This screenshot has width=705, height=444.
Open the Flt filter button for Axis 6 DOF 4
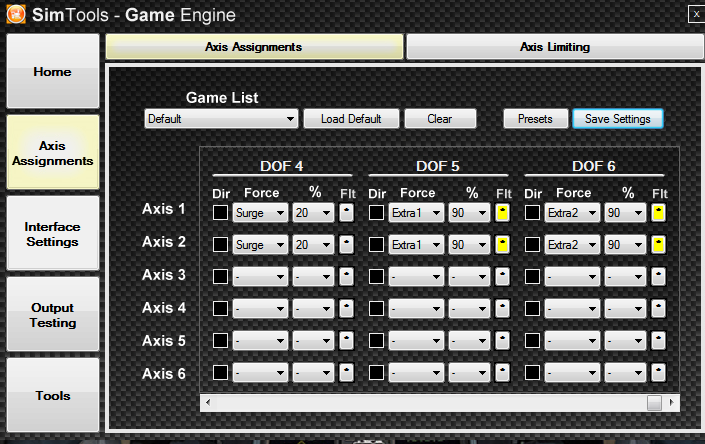[x=346, y=373]
